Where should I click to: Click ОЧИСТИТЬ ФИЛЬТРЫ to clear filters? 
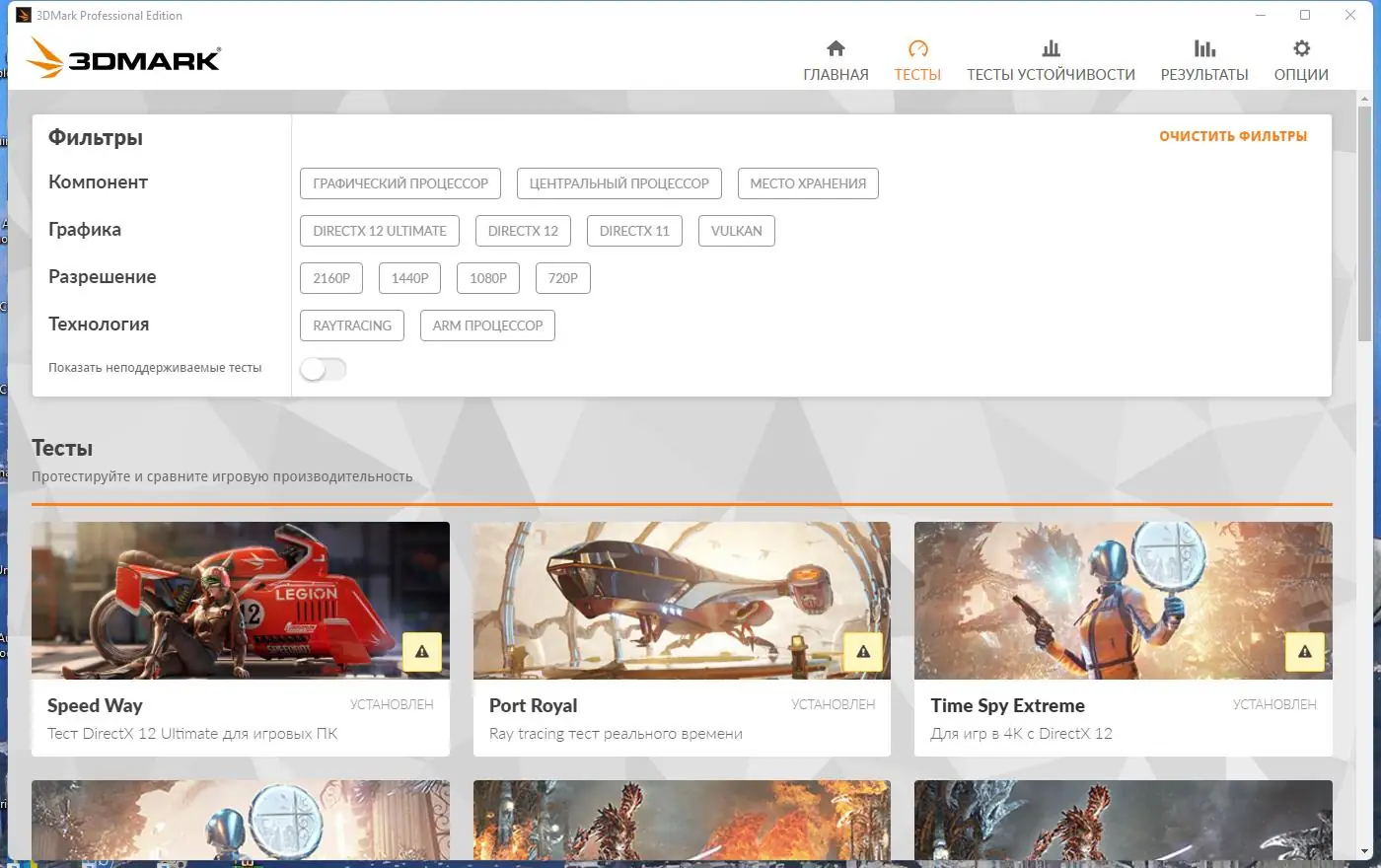(1234, 135)
